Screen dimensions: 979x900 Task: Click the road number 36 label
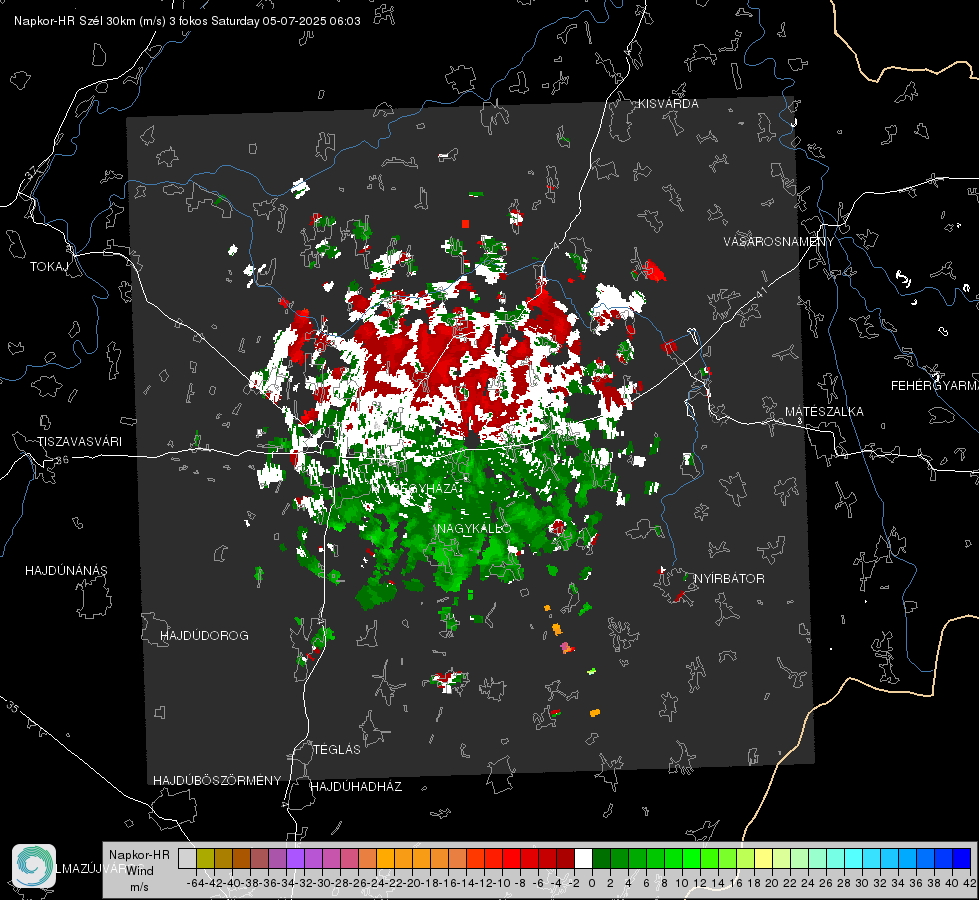coord(62,460)
